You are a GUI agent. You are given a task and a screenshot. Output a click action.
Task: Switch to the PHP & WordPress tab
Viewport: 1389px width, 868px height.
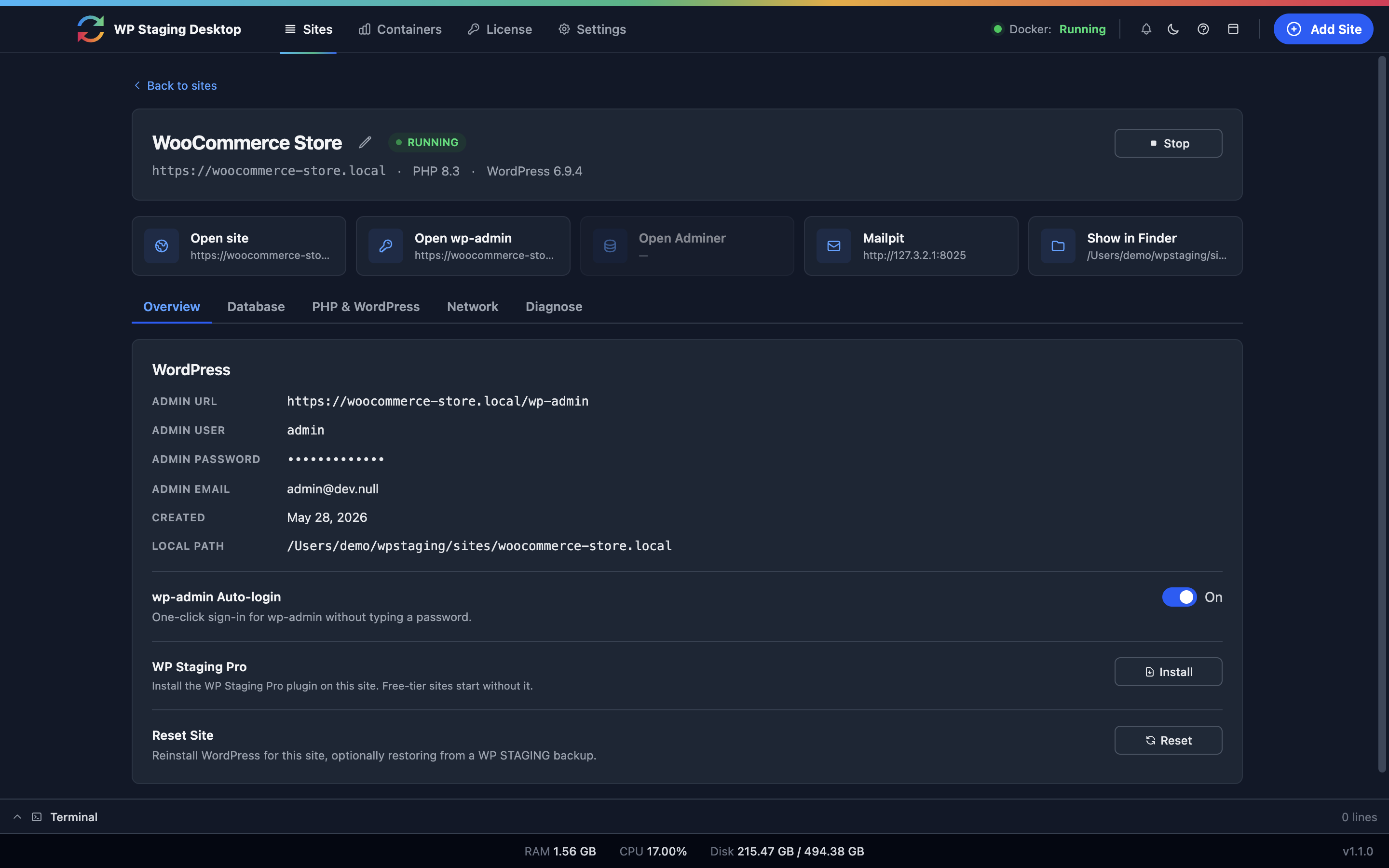click(x=366, y=307)
